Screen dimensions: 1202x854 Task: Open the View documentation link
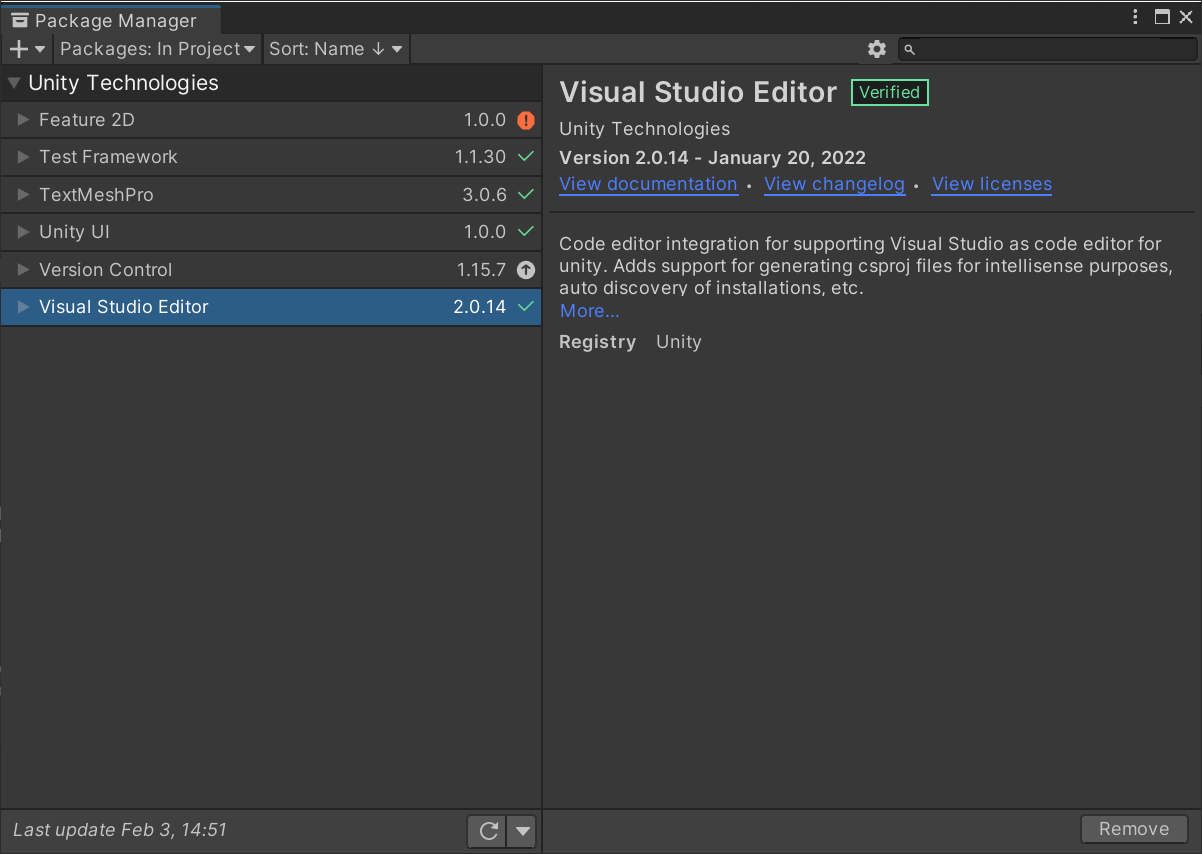point(648,184)
